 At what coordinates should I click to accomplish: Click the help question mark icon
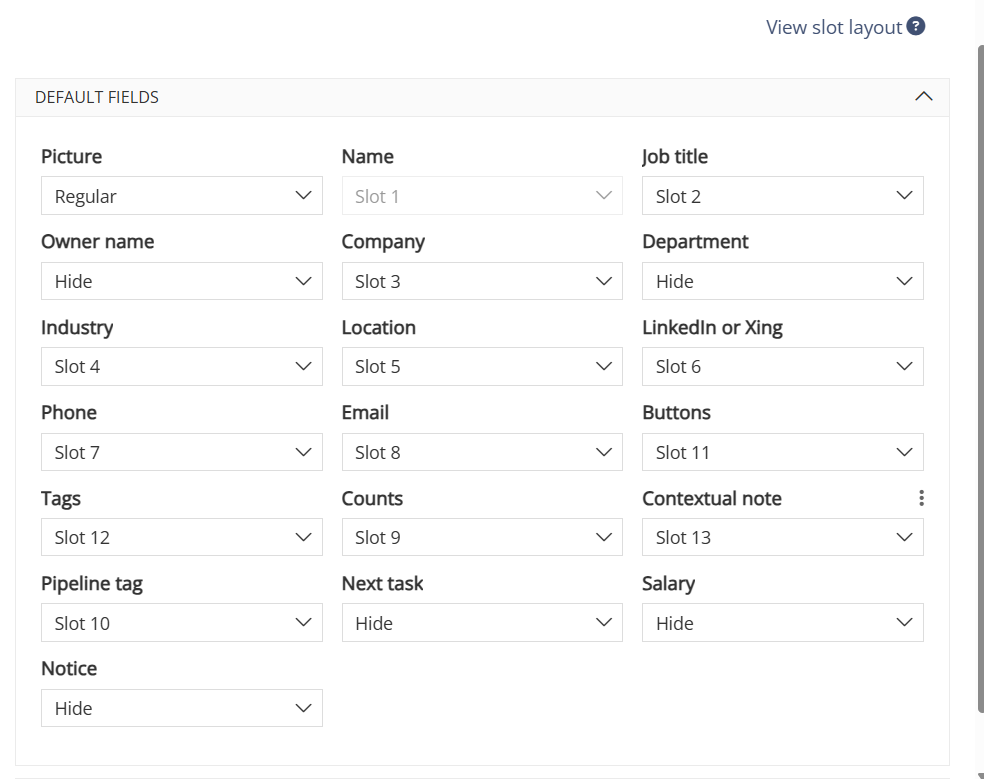pos(916,26)
